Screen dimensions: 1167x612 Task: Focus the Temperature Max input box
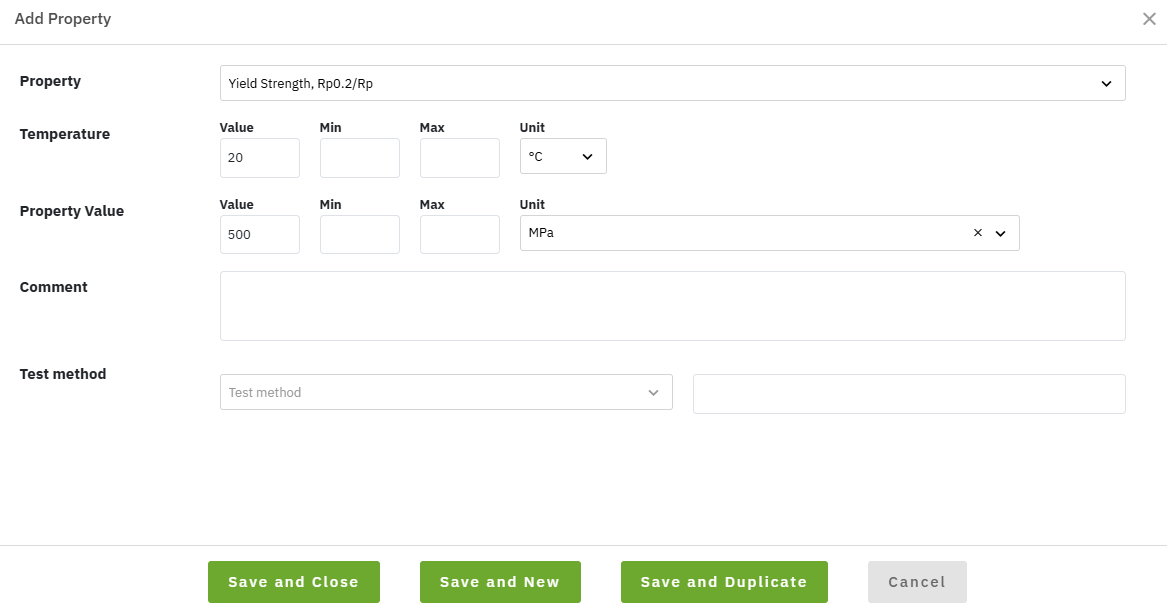coord(459,158)
